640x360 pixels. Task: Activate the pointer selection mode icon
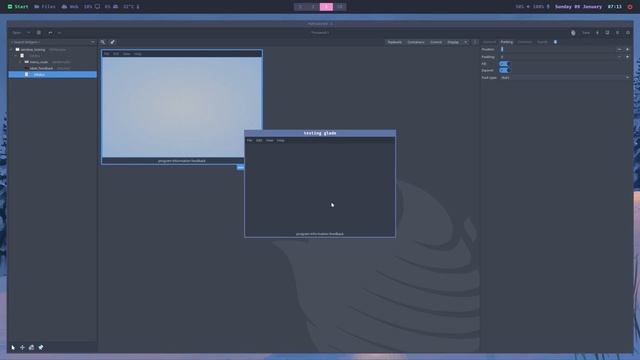pyautogui.click(x=13, y=347)
